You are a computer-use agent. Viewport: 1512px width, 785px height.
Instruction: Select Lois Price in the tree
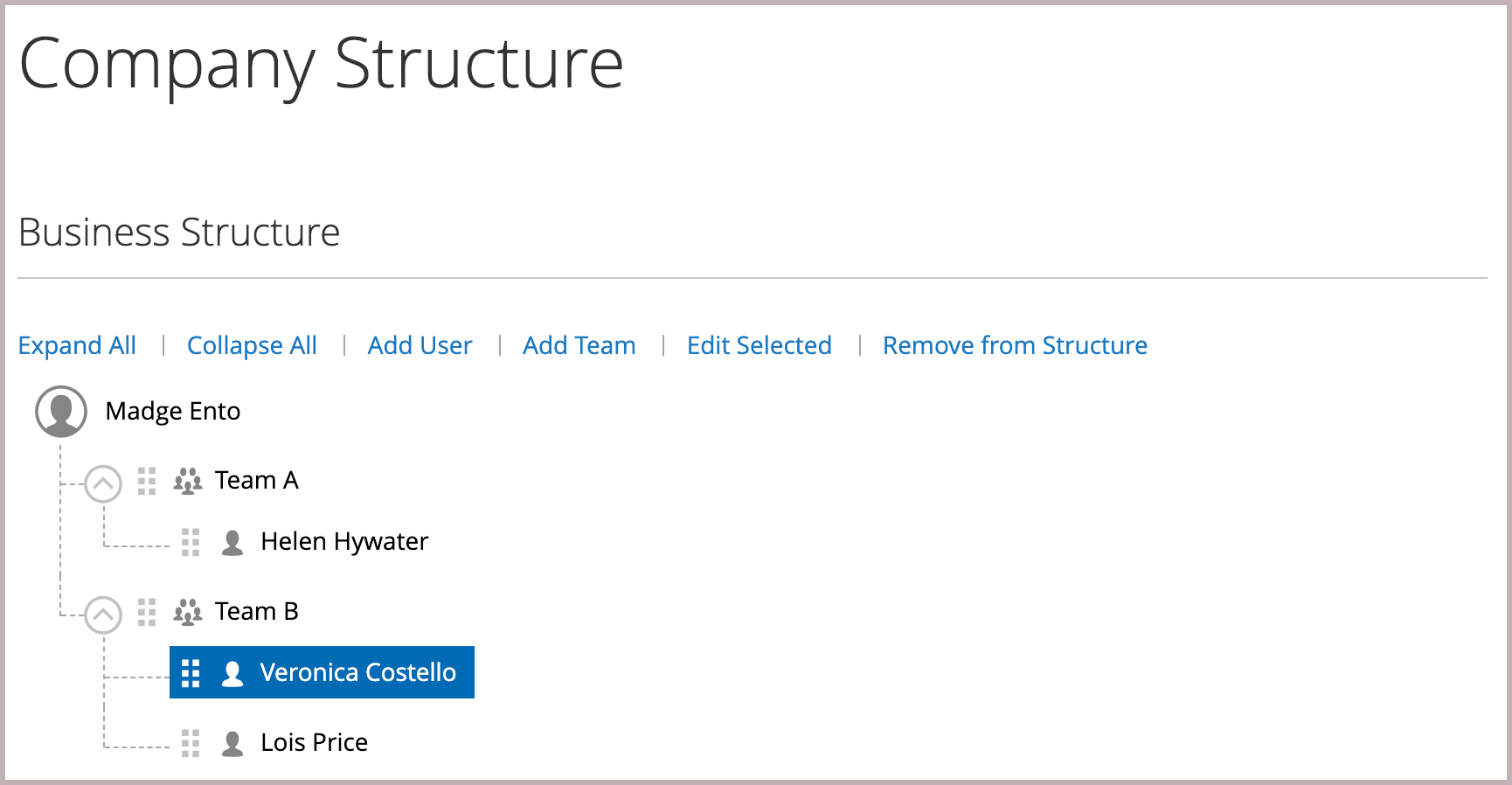314,742
